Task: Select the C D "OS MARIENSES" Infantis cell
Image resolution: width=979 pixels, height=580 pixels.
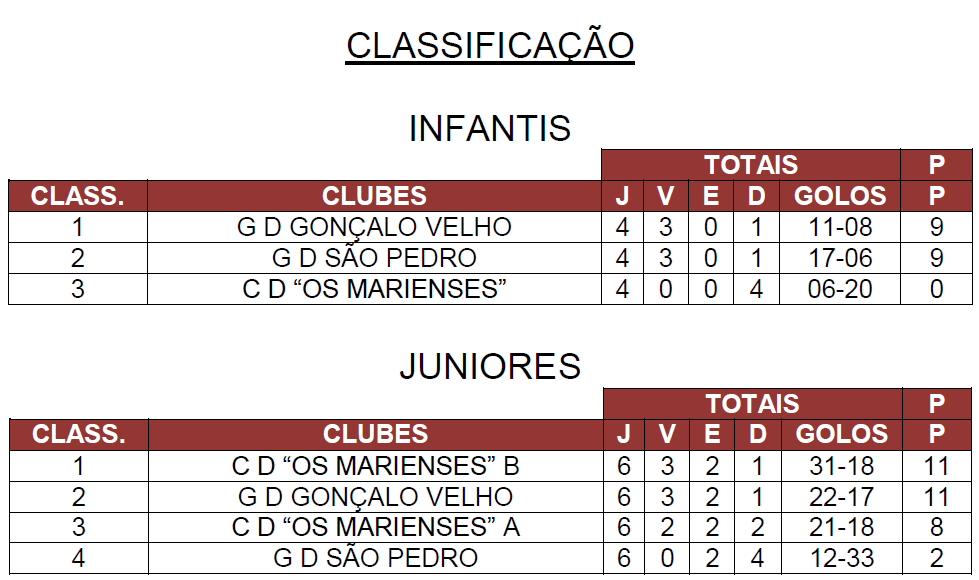Action: coord(374,289)
